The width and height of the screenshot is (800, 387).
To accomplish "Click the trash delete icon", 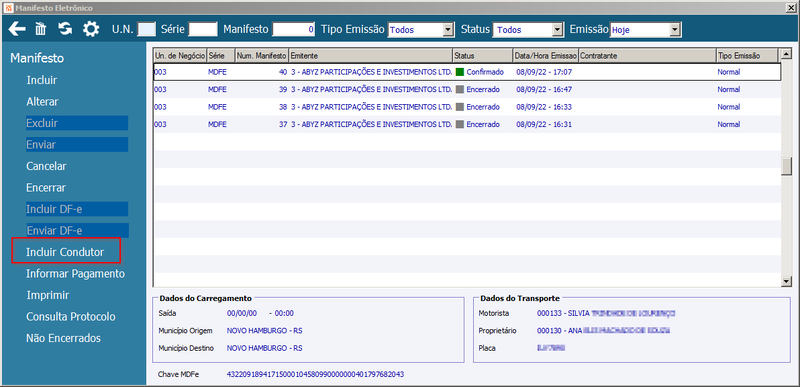I will coord(41,29).
